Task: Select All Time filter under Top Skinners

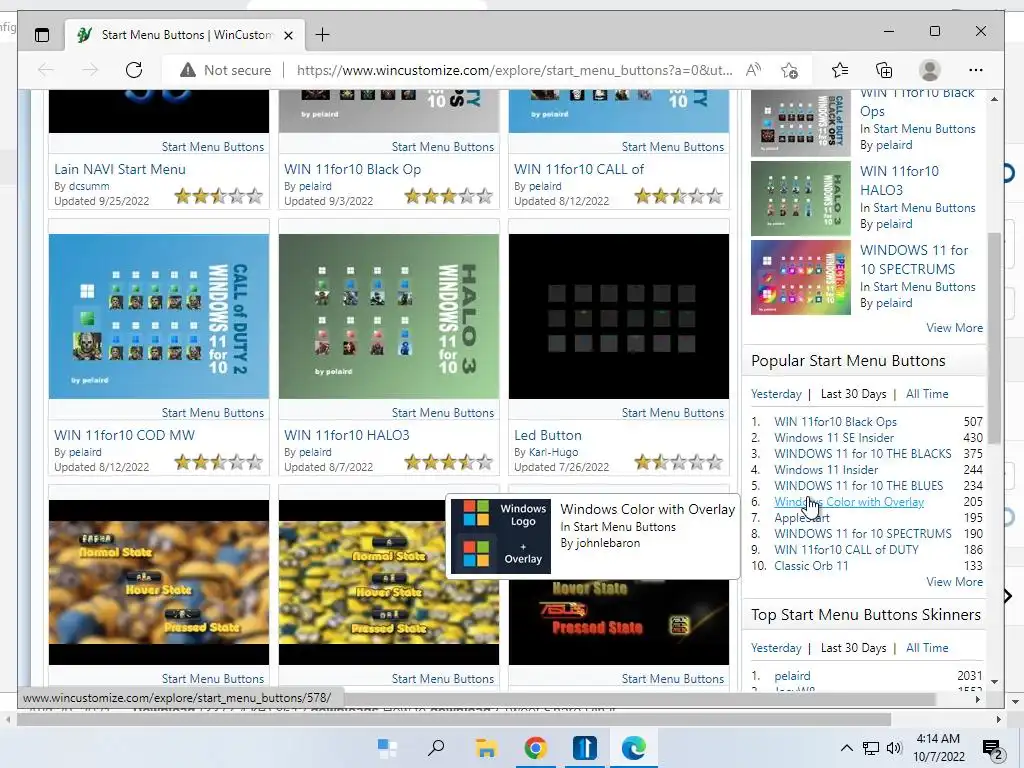Action: 927,648
